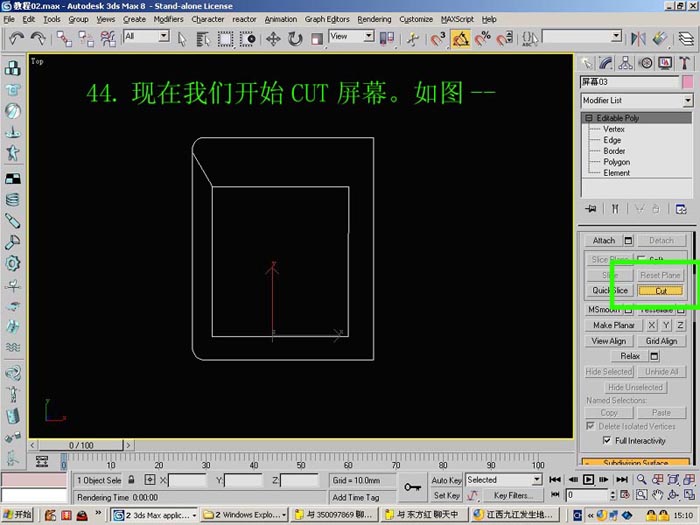Click the Redo arrow in the main toolbar
The height and width of the screenshot is (525, 700).
tap(38, 39)
